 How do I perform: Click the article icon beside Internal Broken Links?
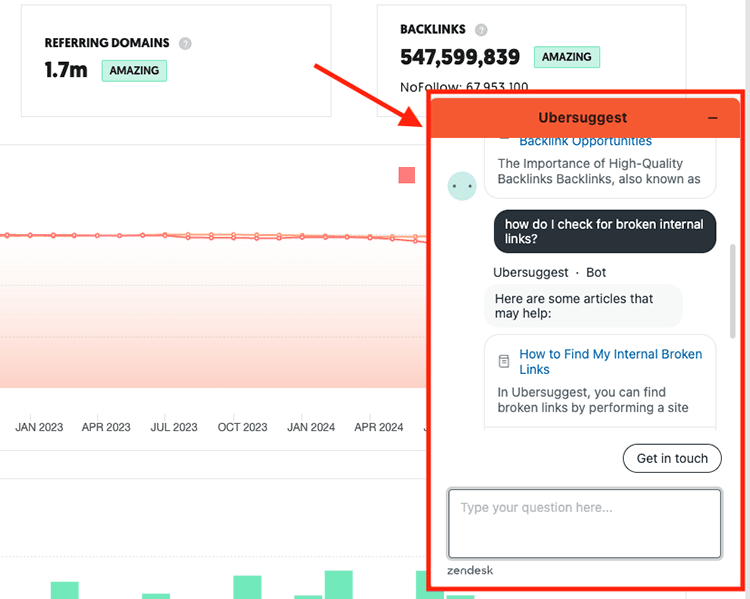504,361
